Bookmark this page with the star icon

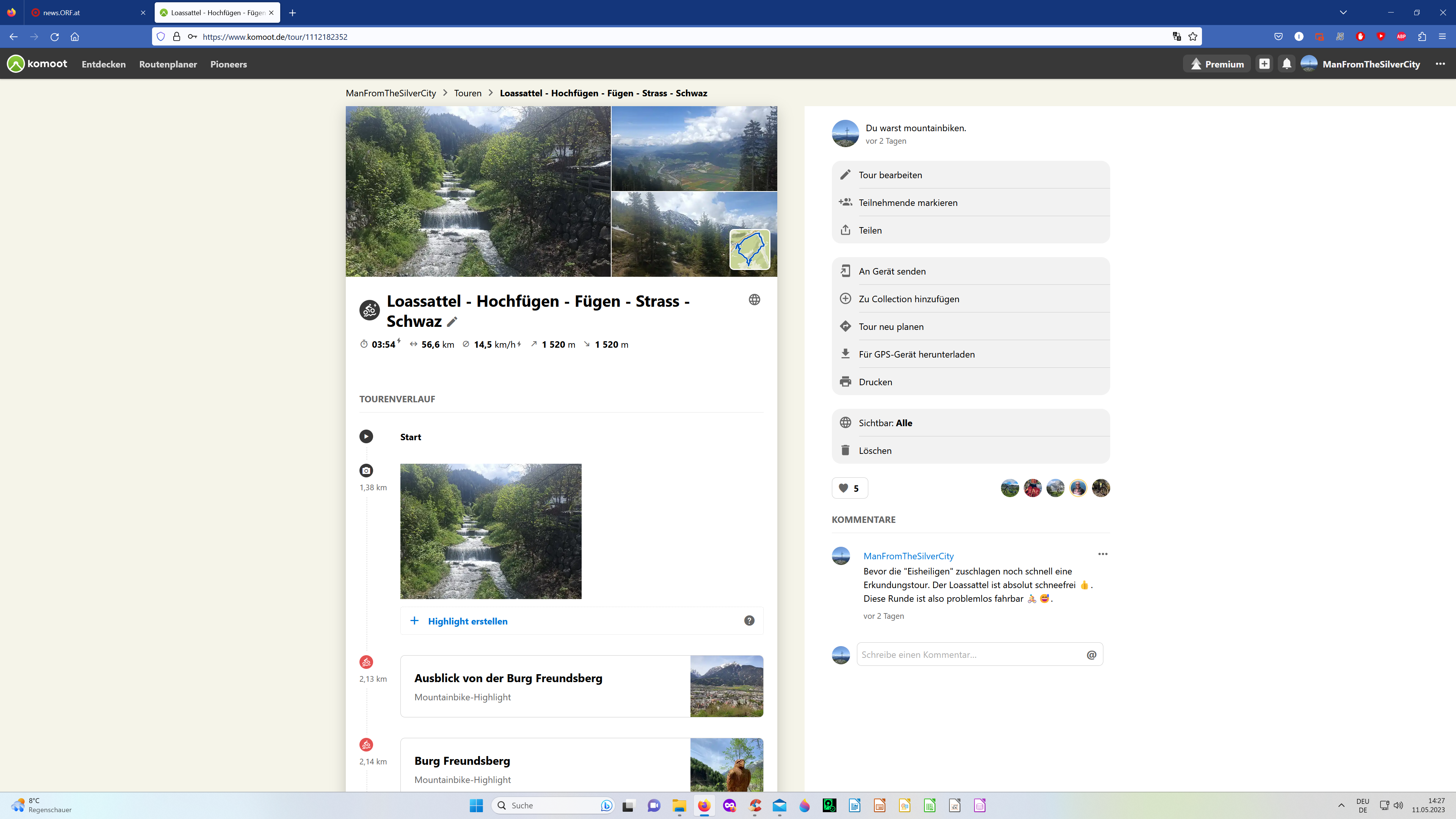coord(1192,37)
